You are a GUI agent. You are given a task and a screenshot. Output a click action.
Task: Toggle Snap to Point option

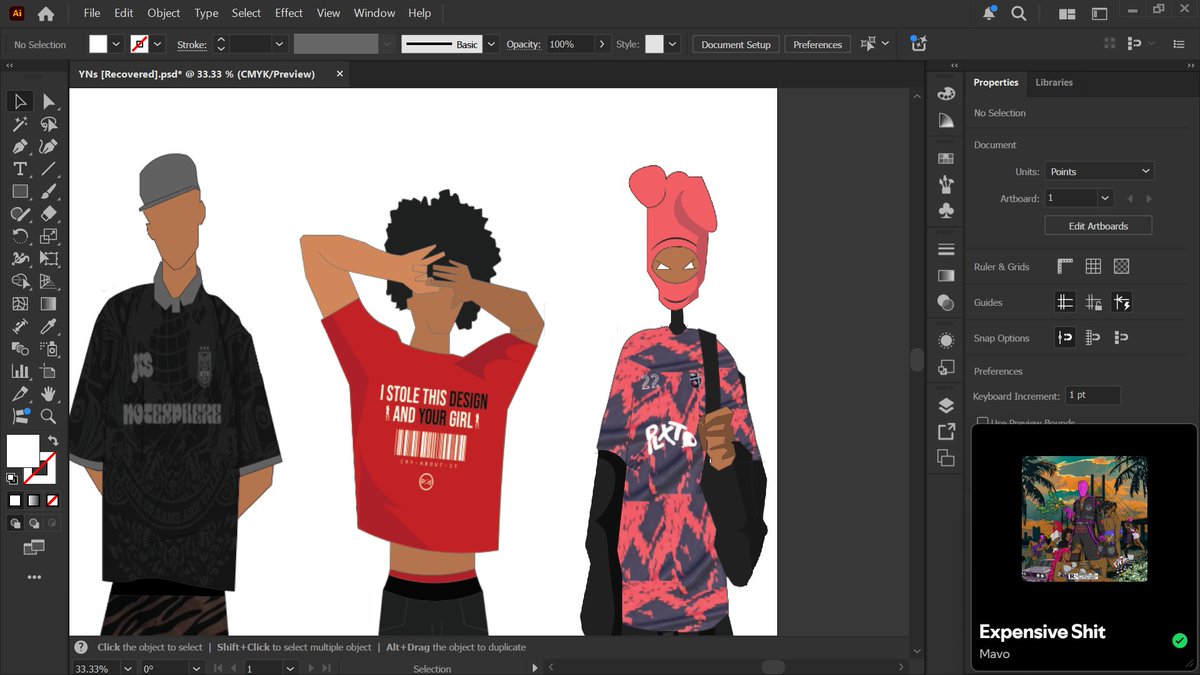pyautogui.click(x=1065, y=338)
